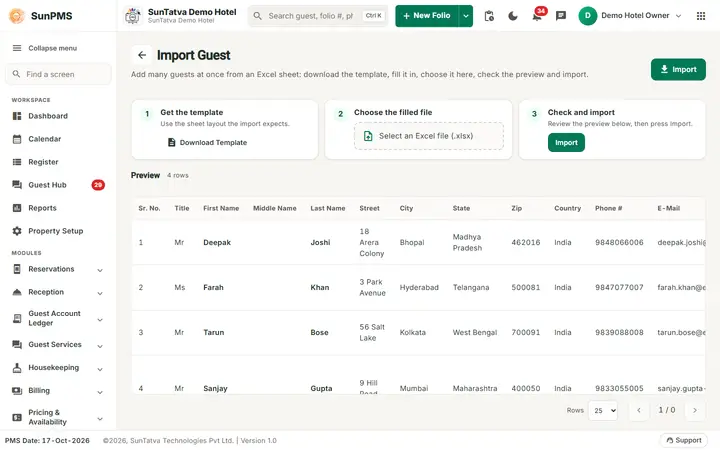Select the 9833055005 phone cell
720x450 pixels.
pos(619,388)
